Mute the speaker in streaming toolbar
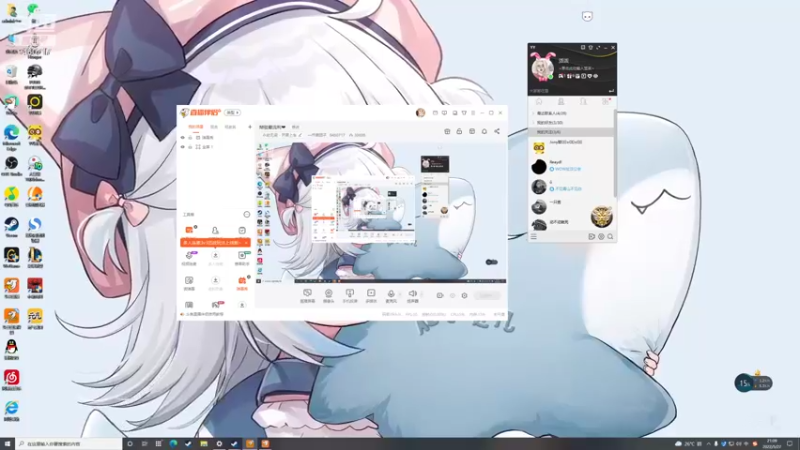Viewport: 800px width, 450px height. 412,293
